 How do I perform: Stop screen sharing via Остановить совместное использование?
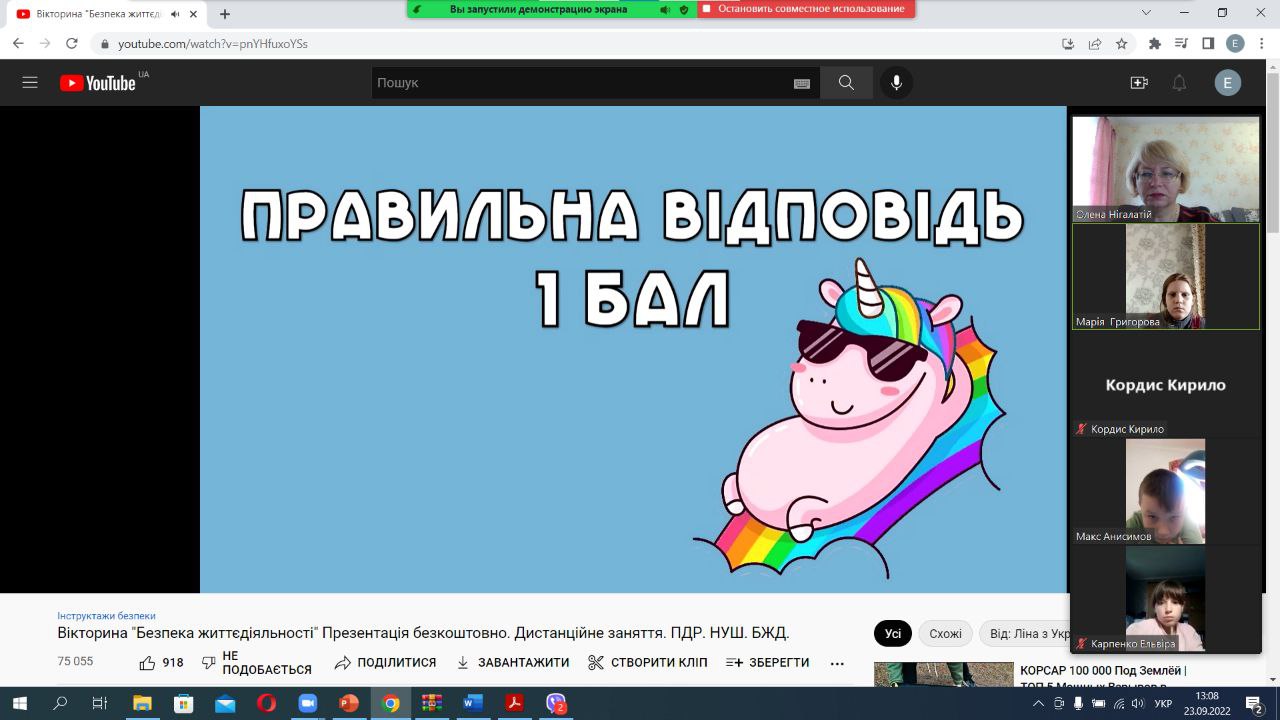(806, 9)
